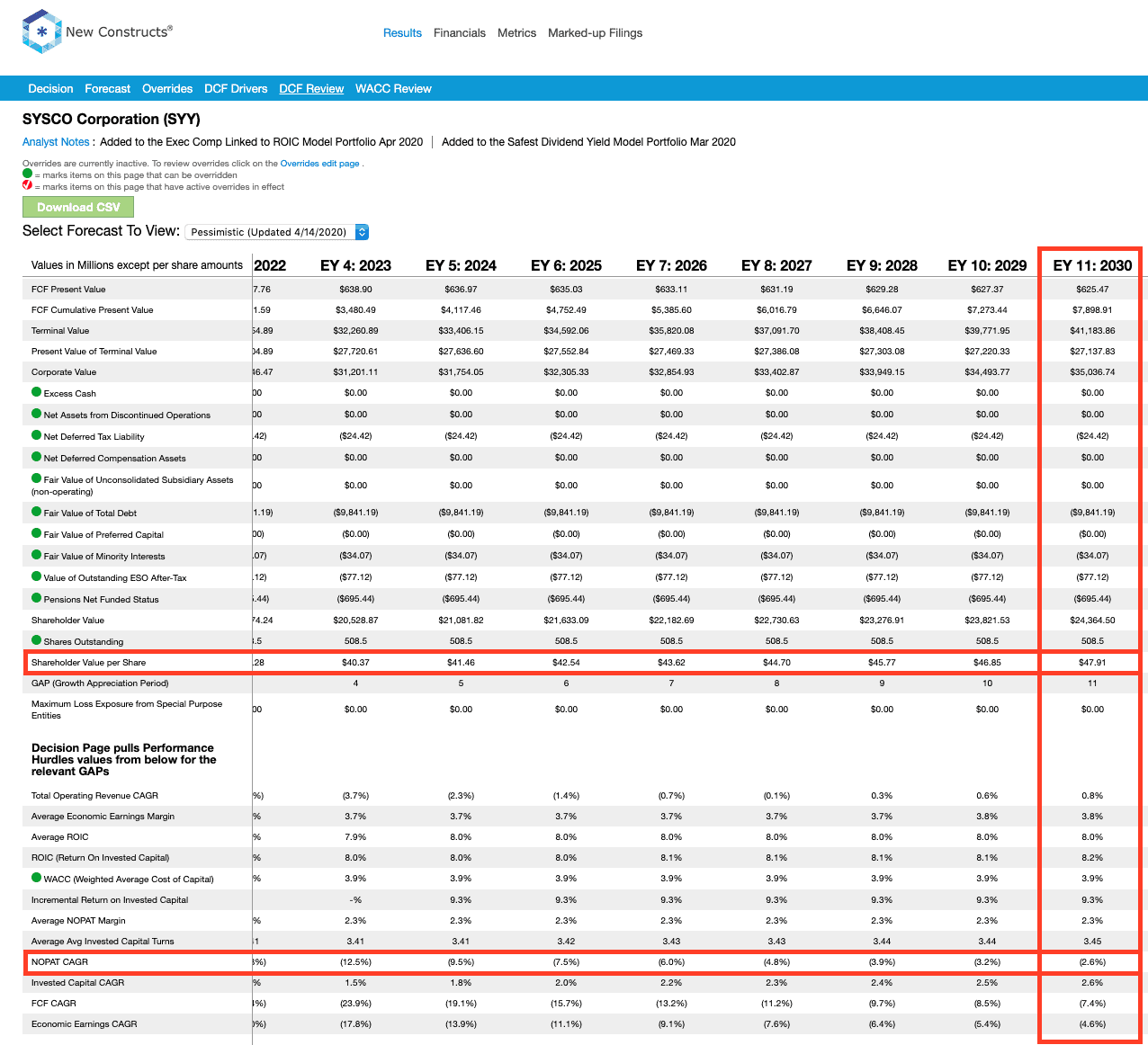Click green dot beside Net Deferred Tax Liability

tap(37, 435)
